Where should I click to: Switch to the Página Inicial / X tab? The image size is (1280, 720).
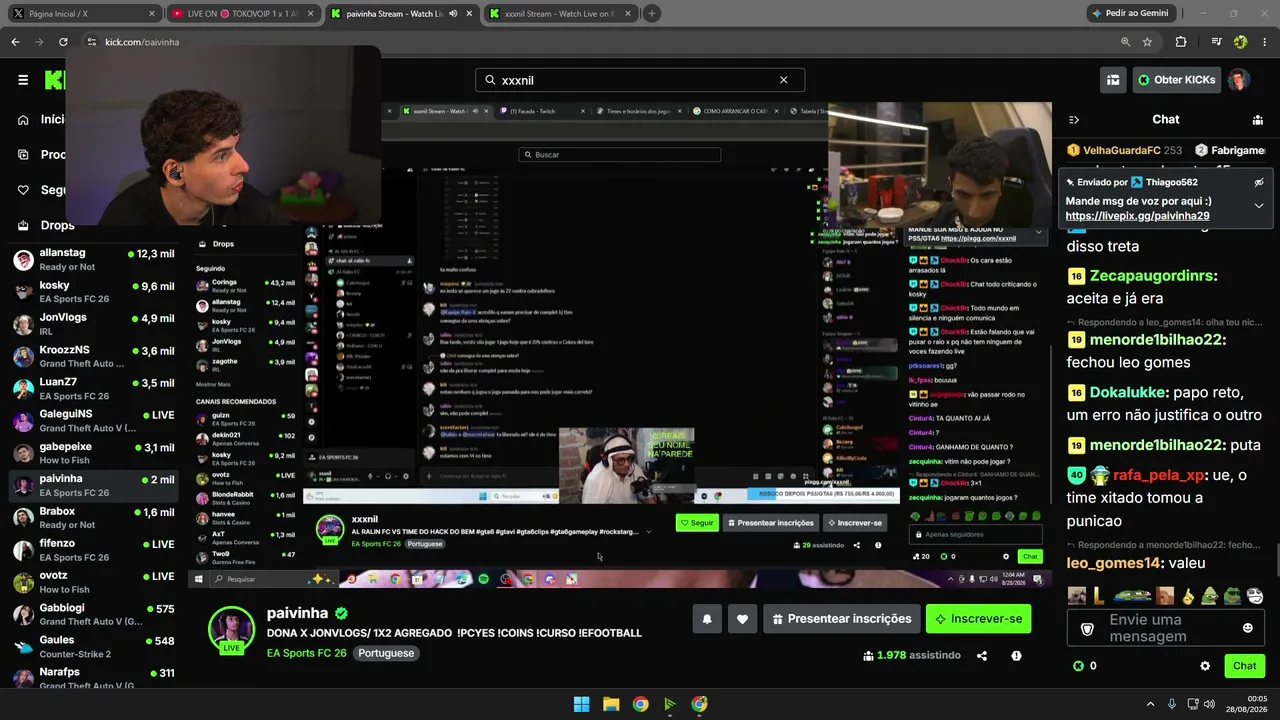[83, 14]
